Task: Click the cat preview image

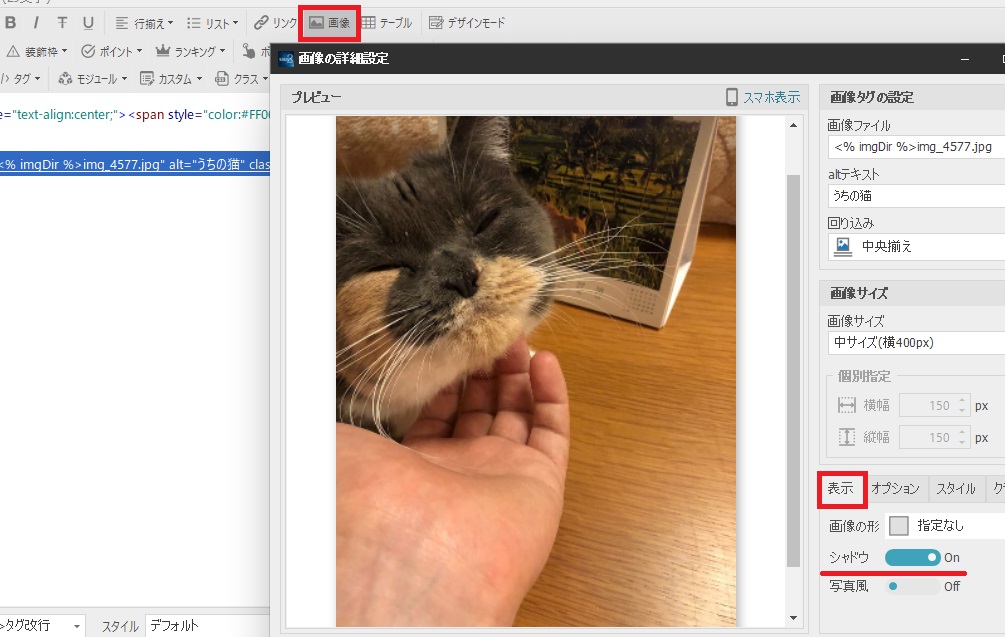Action: click(x=536, y=371)
